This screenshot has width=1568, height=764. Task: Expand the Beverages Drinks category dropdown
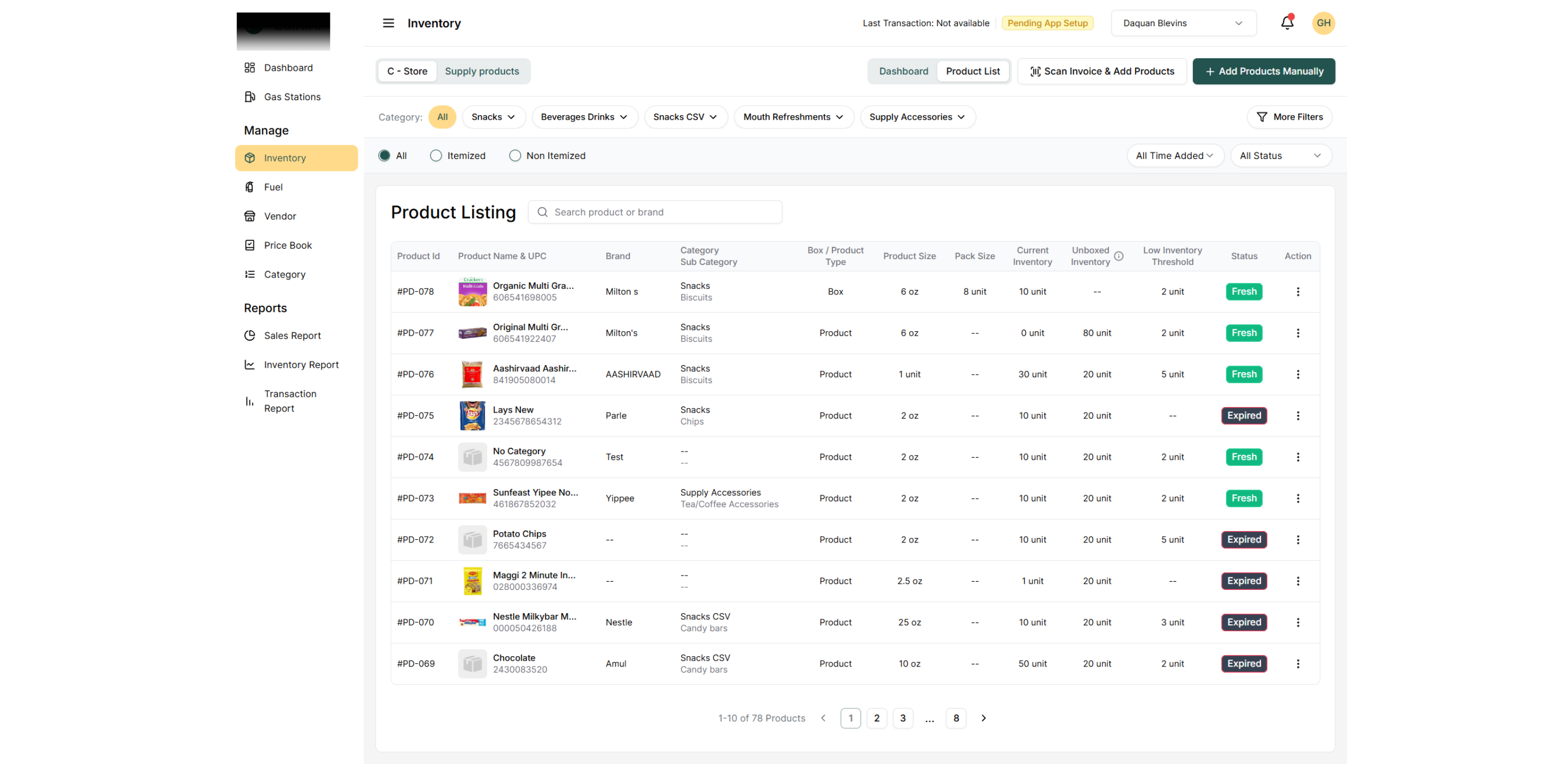point(584,117)
